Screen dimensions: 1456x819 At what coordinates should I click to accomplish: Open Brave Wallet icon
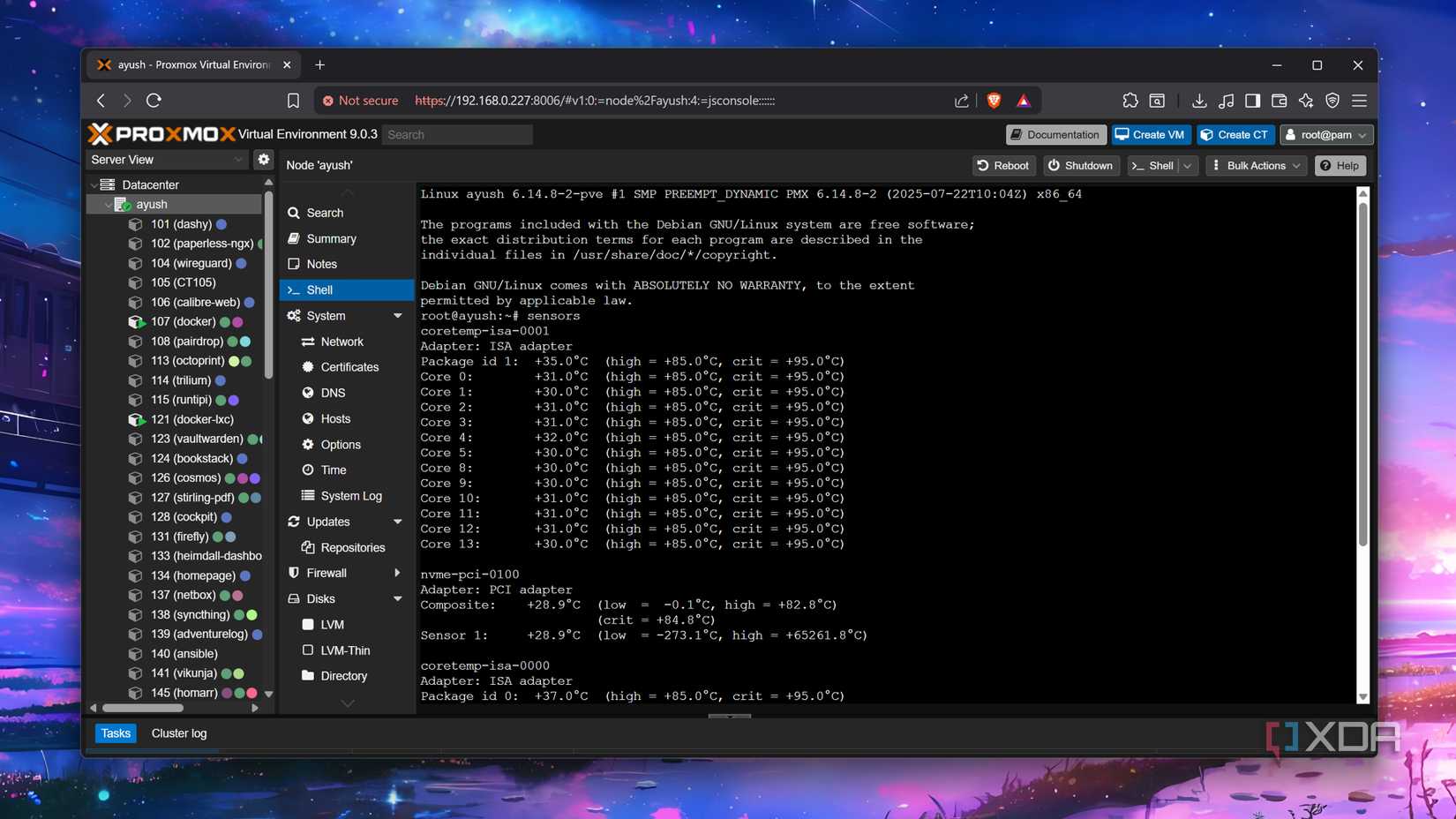point(1279,101)
